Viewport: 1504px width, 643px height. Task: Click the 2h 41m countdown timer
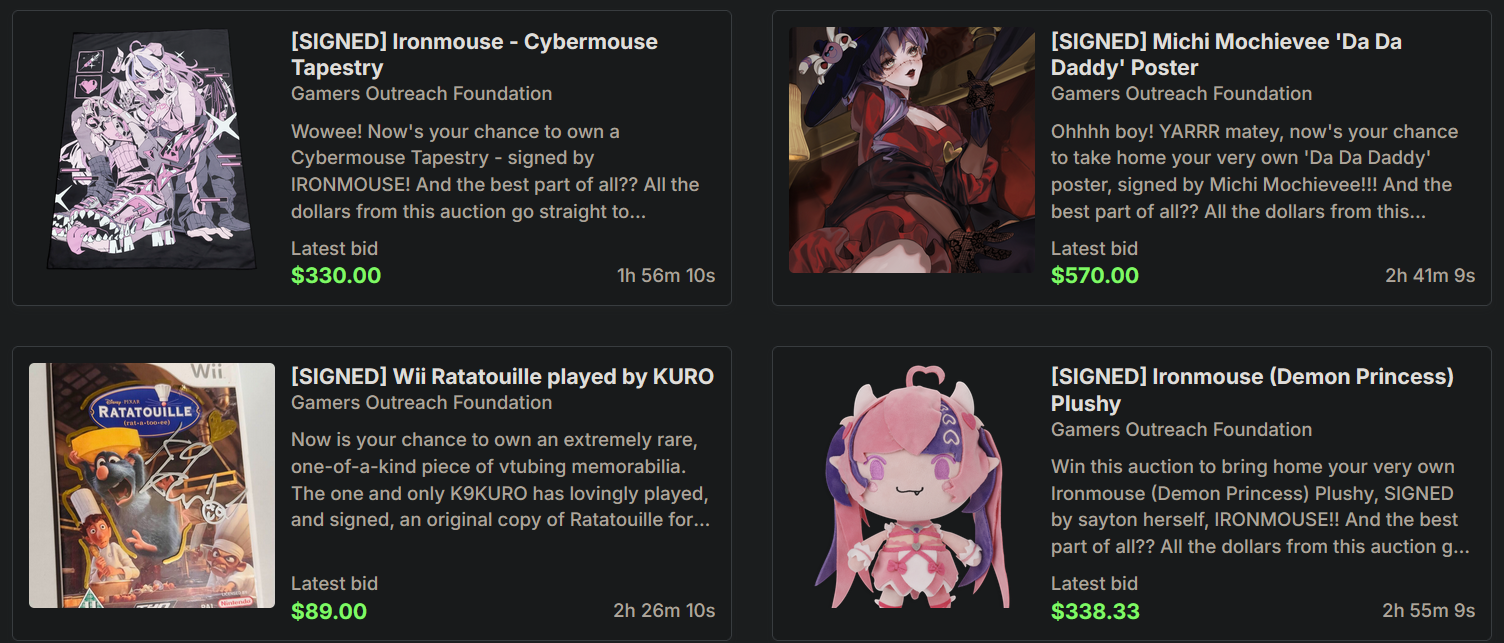coord(1430,275)
